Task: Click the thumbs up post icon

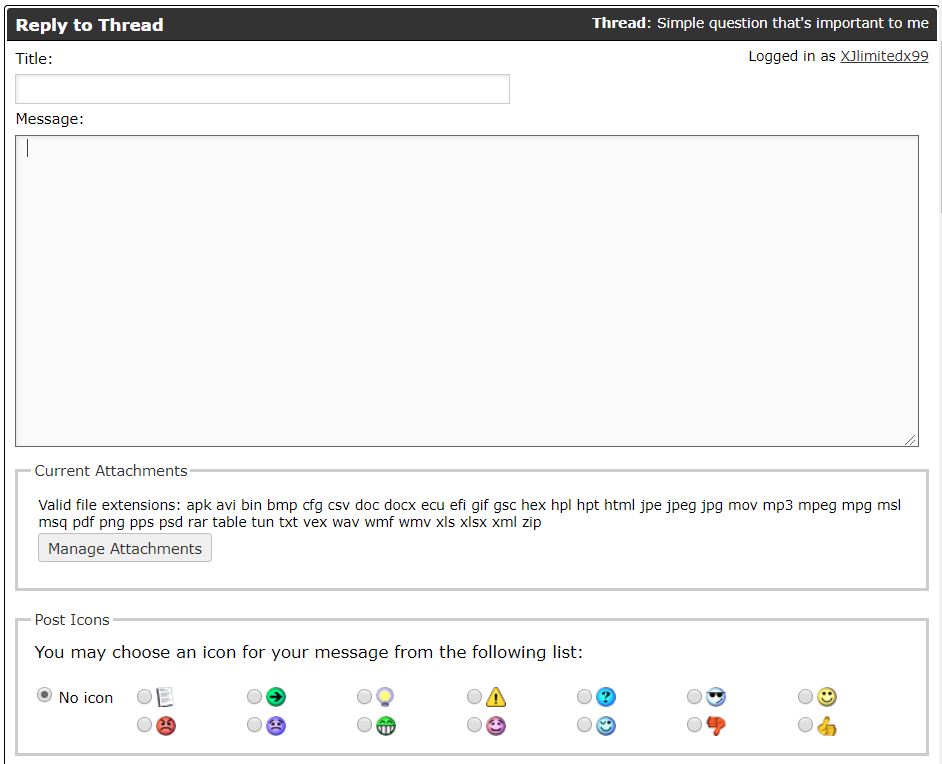Action: 826,726
